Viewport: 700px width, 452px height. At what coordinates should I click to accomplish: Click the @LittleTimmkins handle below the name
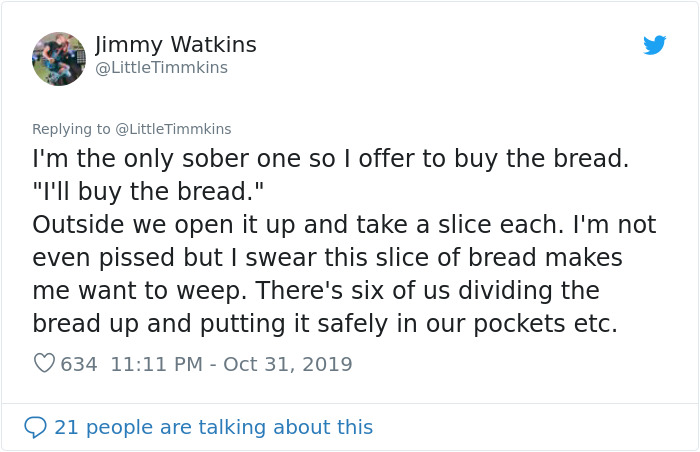click(162, 67)
